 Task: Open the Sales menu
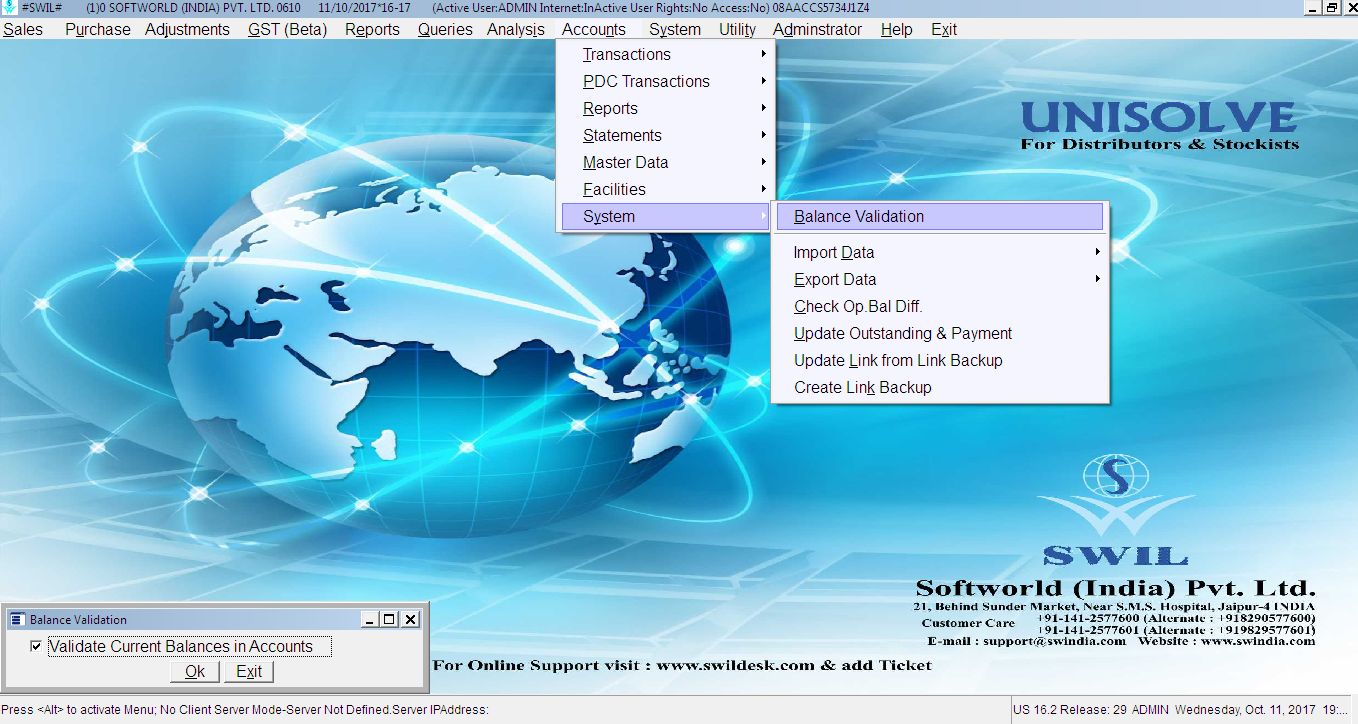click(x=23, y=30)
